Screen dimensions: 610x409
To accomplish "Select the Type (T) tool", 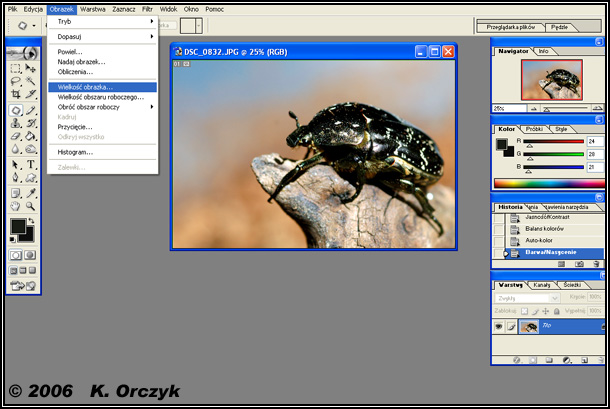I will pos(31,164).
